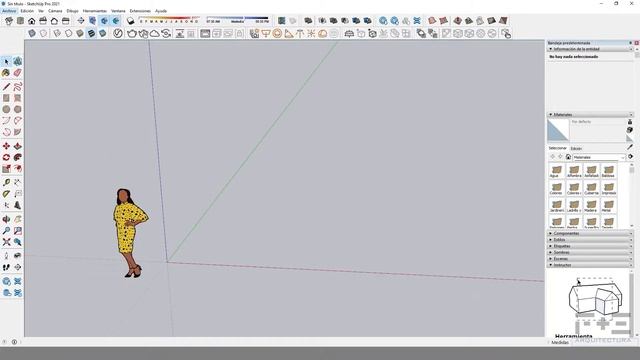
Task: Toggle X-ray face style
Action: click(32, 33)
